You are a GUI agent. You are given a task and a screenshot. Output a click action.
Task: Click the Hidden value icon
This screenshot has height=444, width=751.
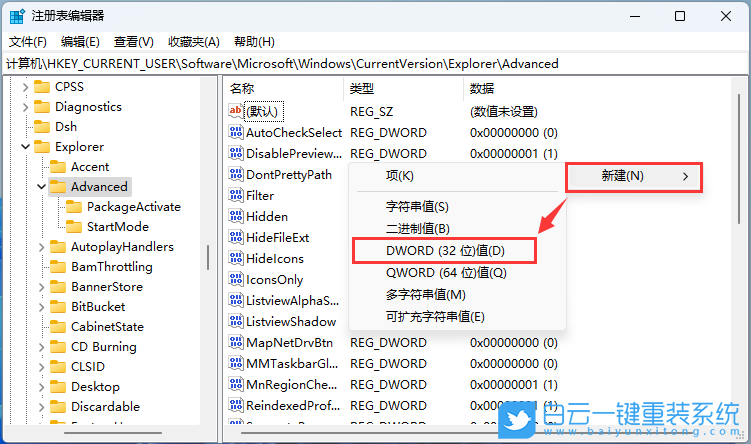pos(236,216)
